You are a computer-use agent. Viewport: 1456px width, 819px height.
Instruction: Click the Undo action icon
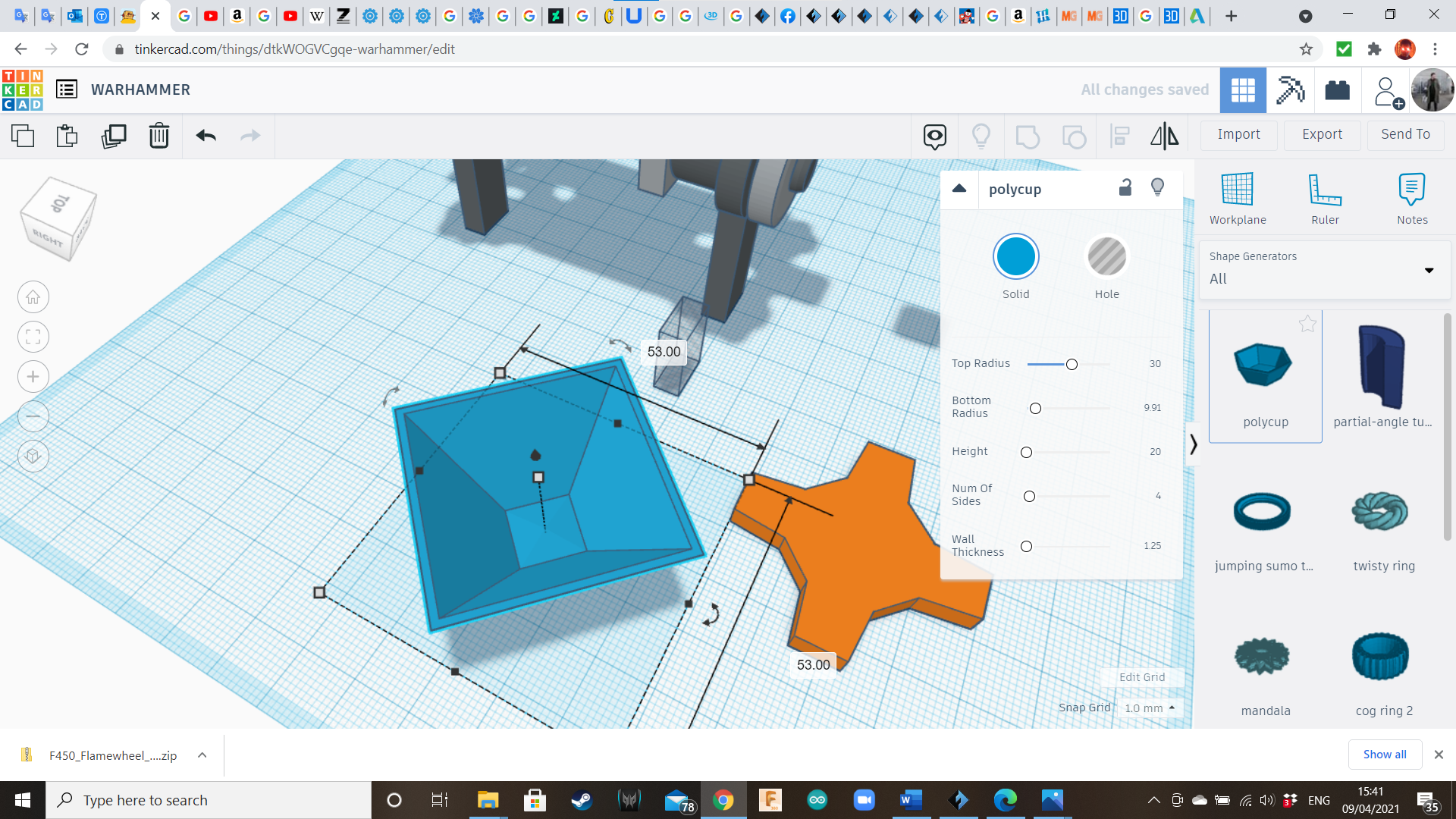point(205,134)
